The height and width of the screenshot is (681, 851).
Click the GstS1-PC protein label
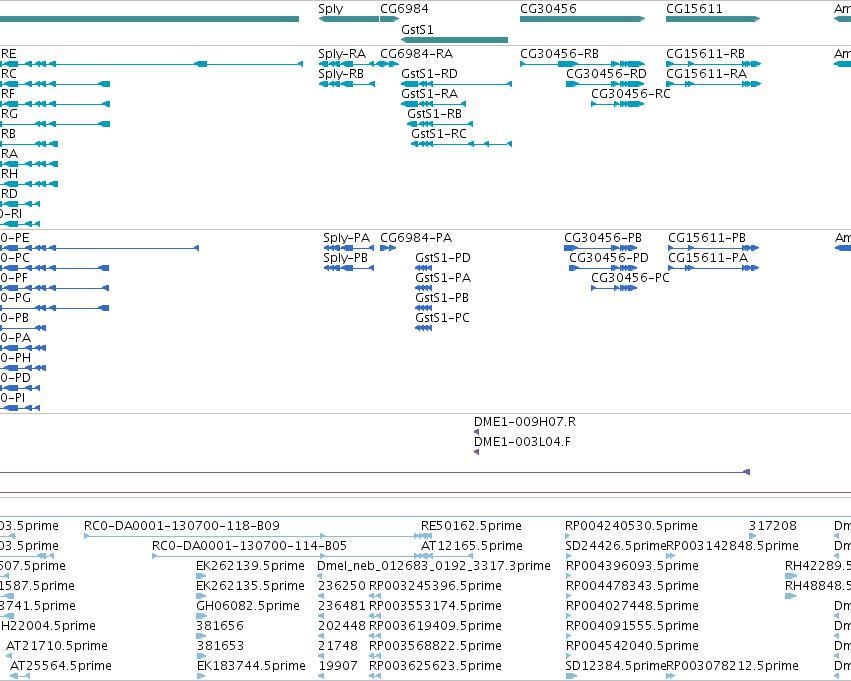point(442,318)
